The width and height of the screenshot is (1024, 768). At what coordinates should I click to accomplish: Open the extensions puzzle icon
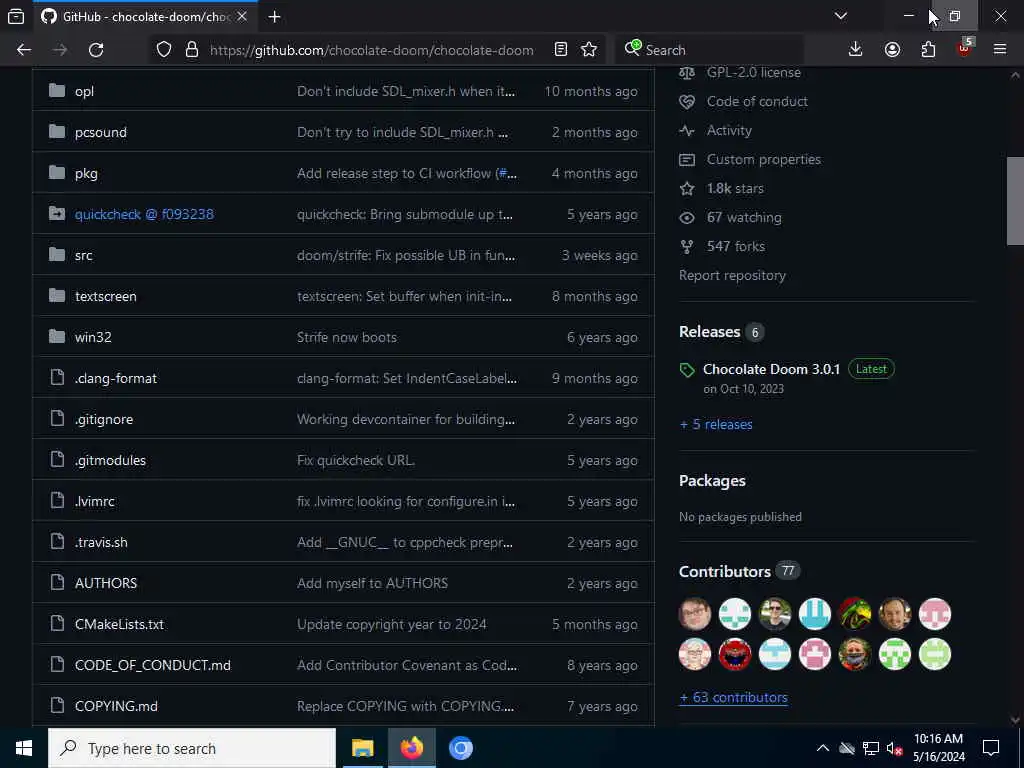tap(929, 50)
